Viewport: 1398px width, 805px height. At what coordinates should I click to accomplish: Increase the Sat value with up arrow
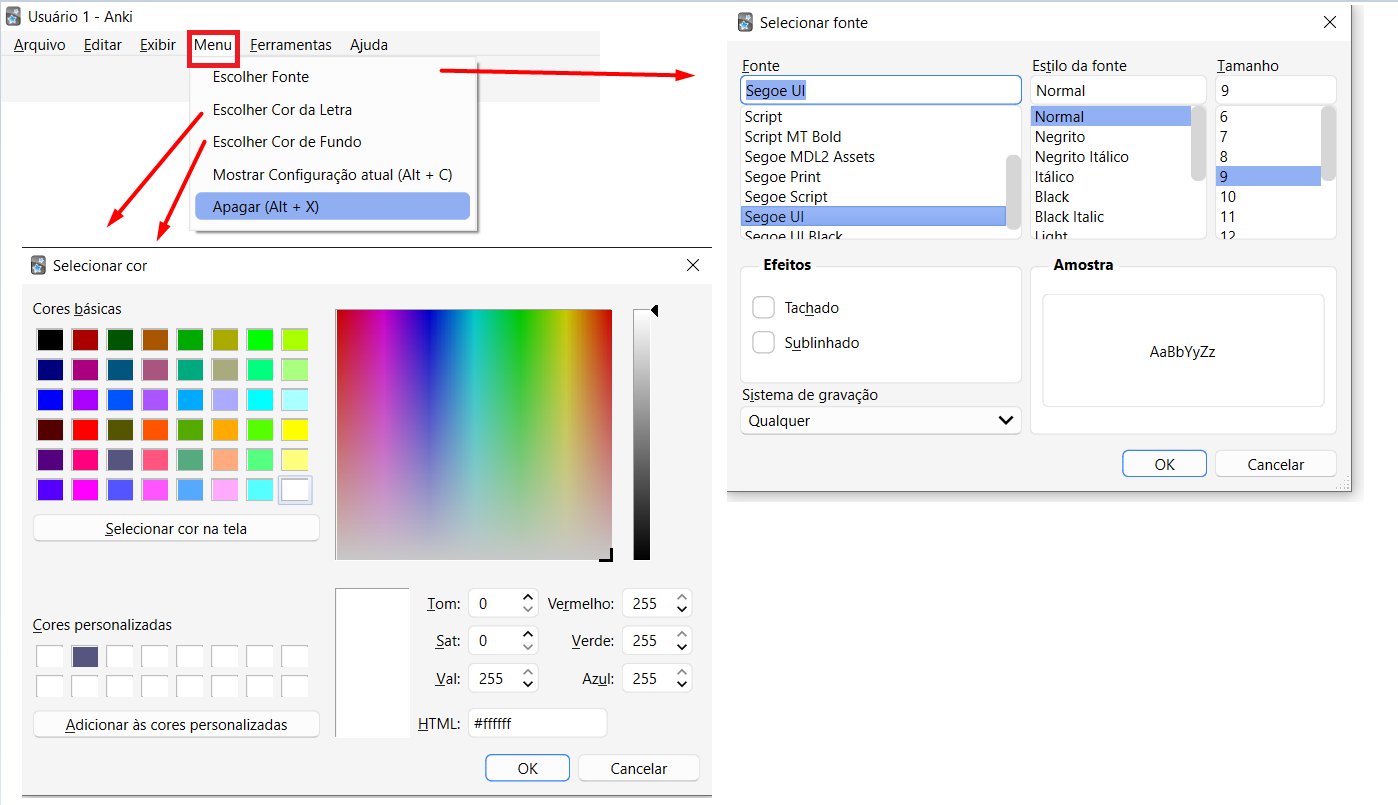528,635
